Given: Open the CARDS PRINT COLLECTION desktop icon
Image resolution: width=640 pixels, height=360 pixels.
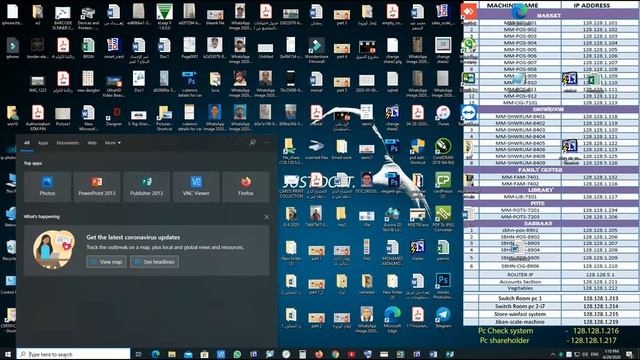Looking at the screenshot, I should pyautogui.click(x=291, y=186).
